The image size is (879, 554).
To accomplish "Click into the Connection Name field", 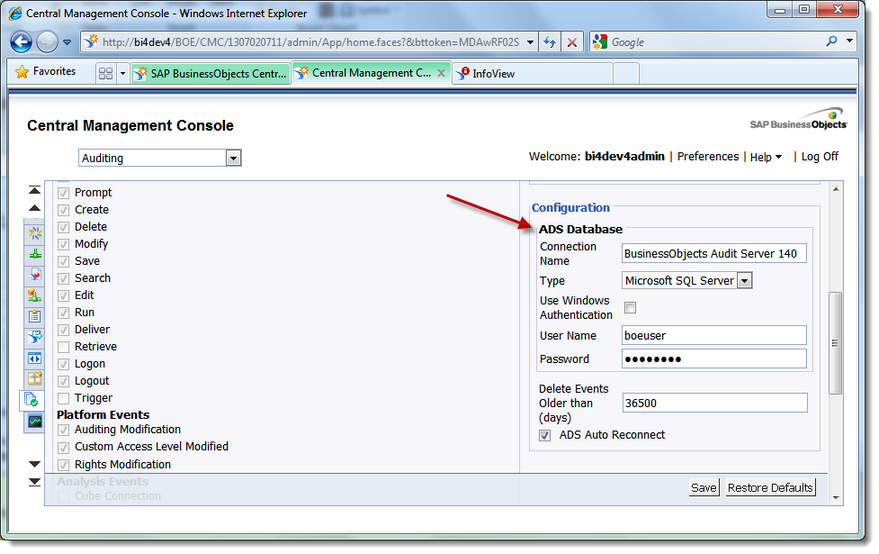I will 714,253.
